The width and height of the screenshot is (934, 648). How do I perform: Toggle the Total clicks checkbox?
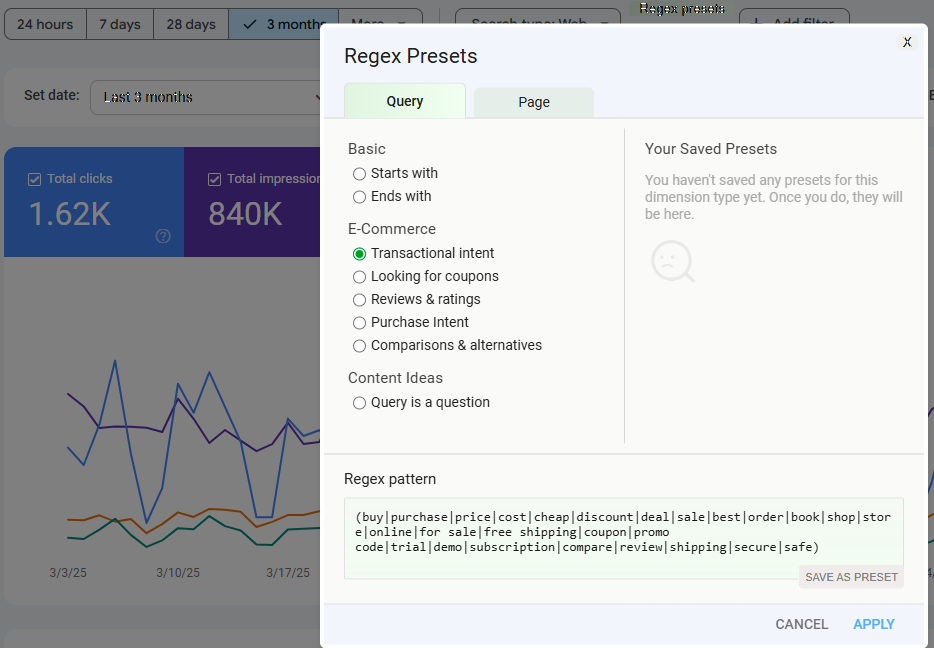[35, 179]
